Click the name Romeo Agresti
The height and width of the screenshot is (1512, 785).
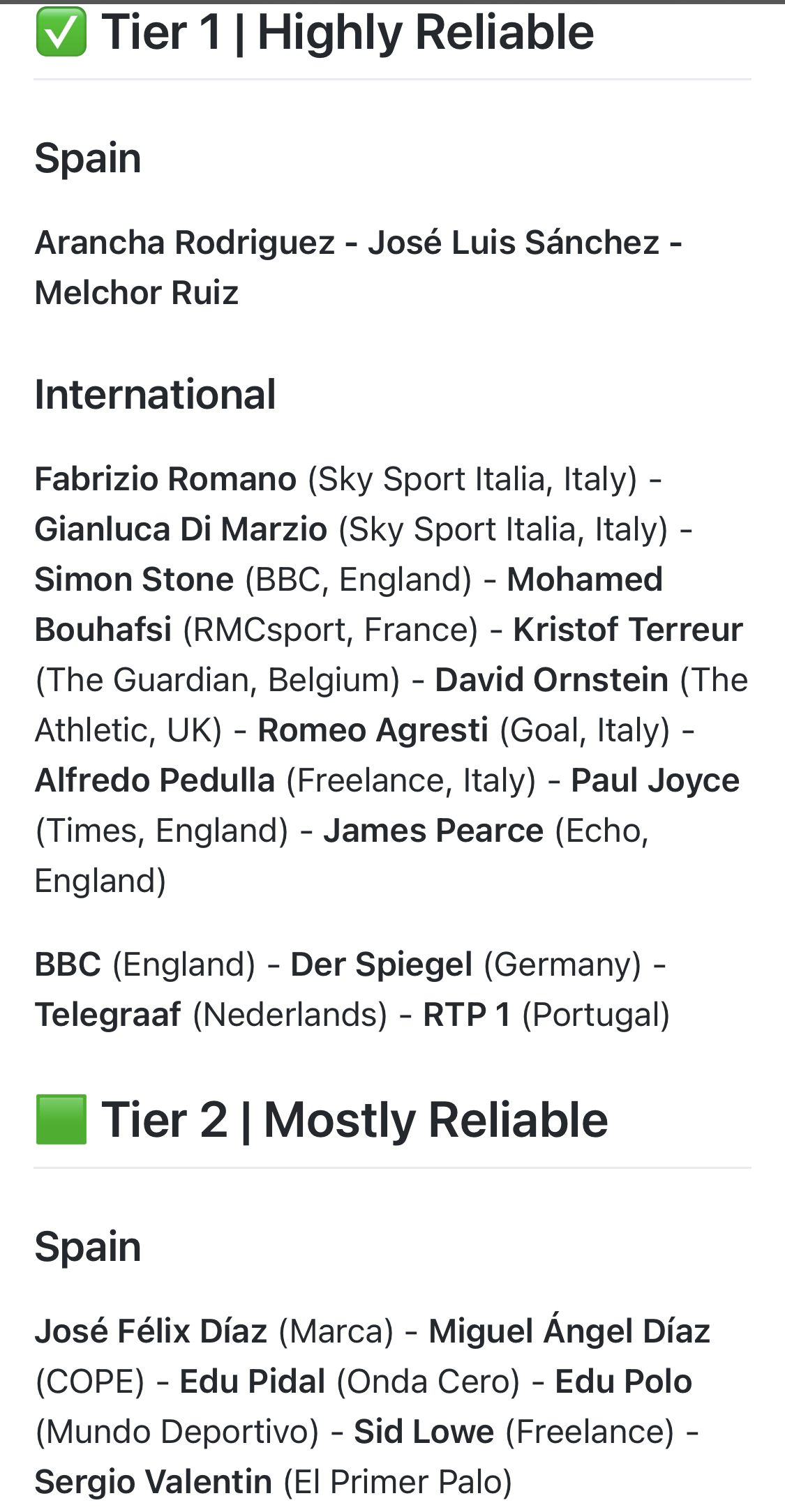pyautogui.click(x=373, y=730)
